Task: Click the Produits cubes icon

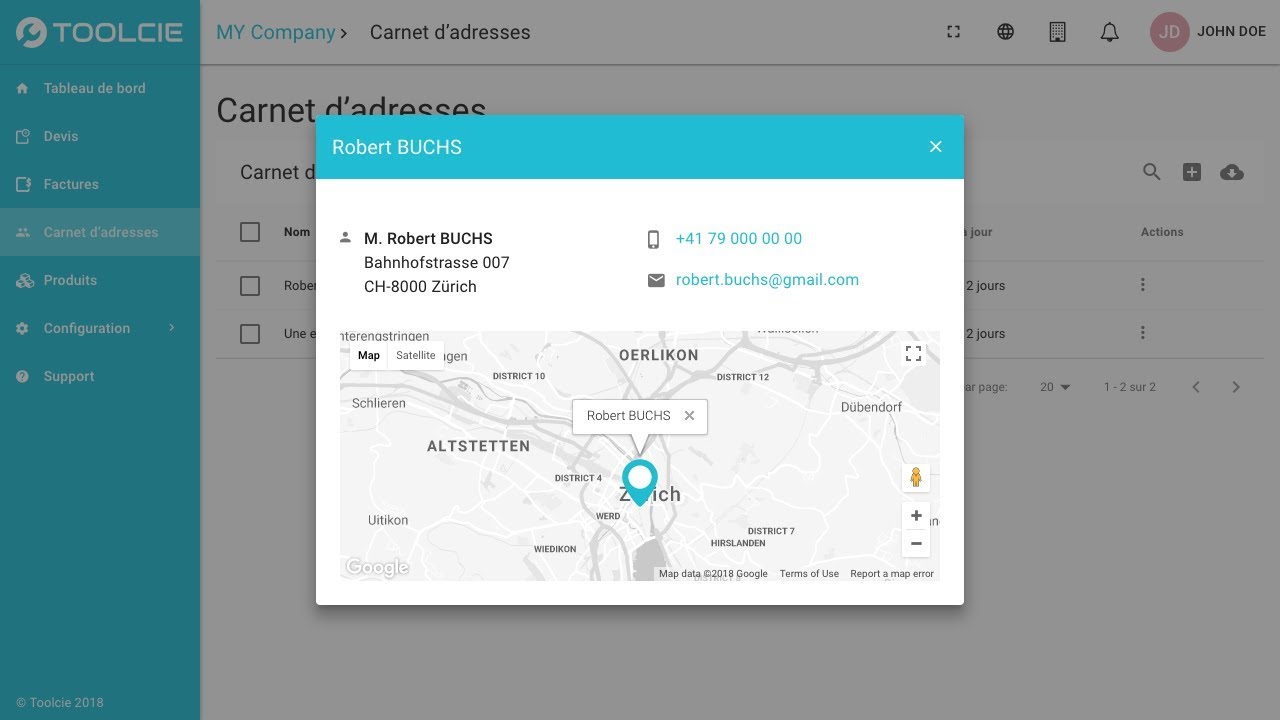Action: point(25,280)
